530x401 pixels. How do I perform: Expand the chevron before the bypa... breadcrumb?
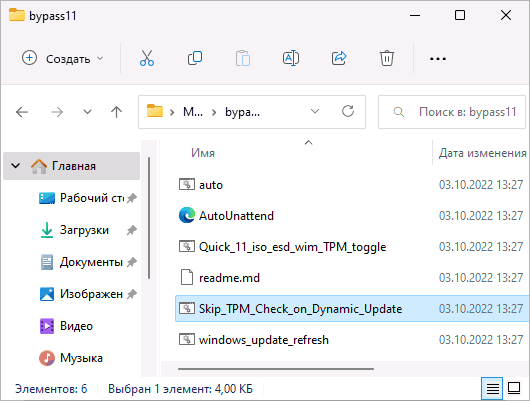pyautogui.click(x=214, y=112)
